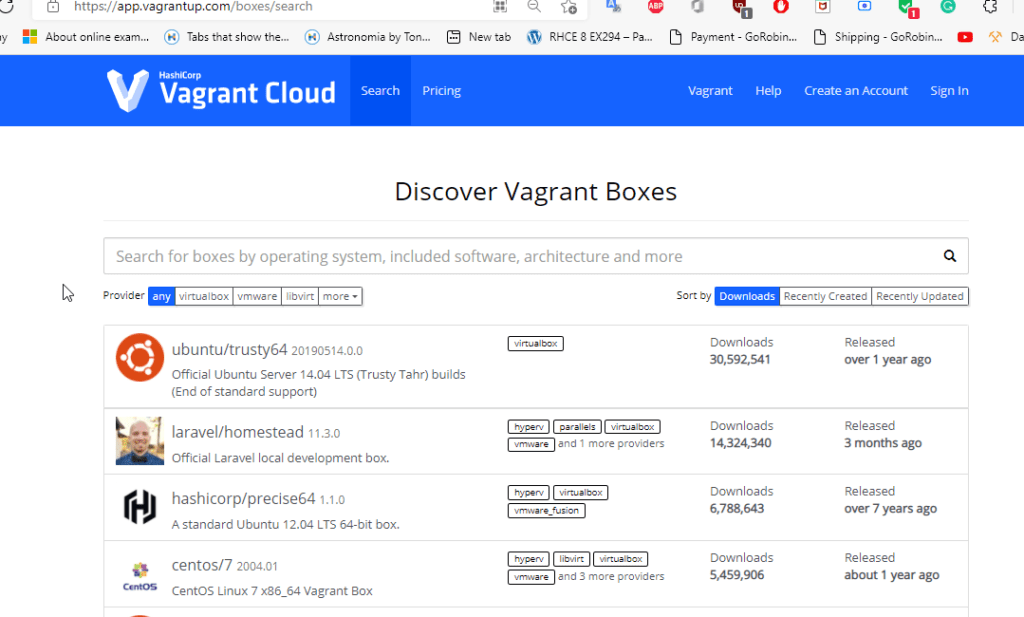Open the laravel/homestead box link
The height and width of the screenshot is (617, 1024).
tap(238, 432)
